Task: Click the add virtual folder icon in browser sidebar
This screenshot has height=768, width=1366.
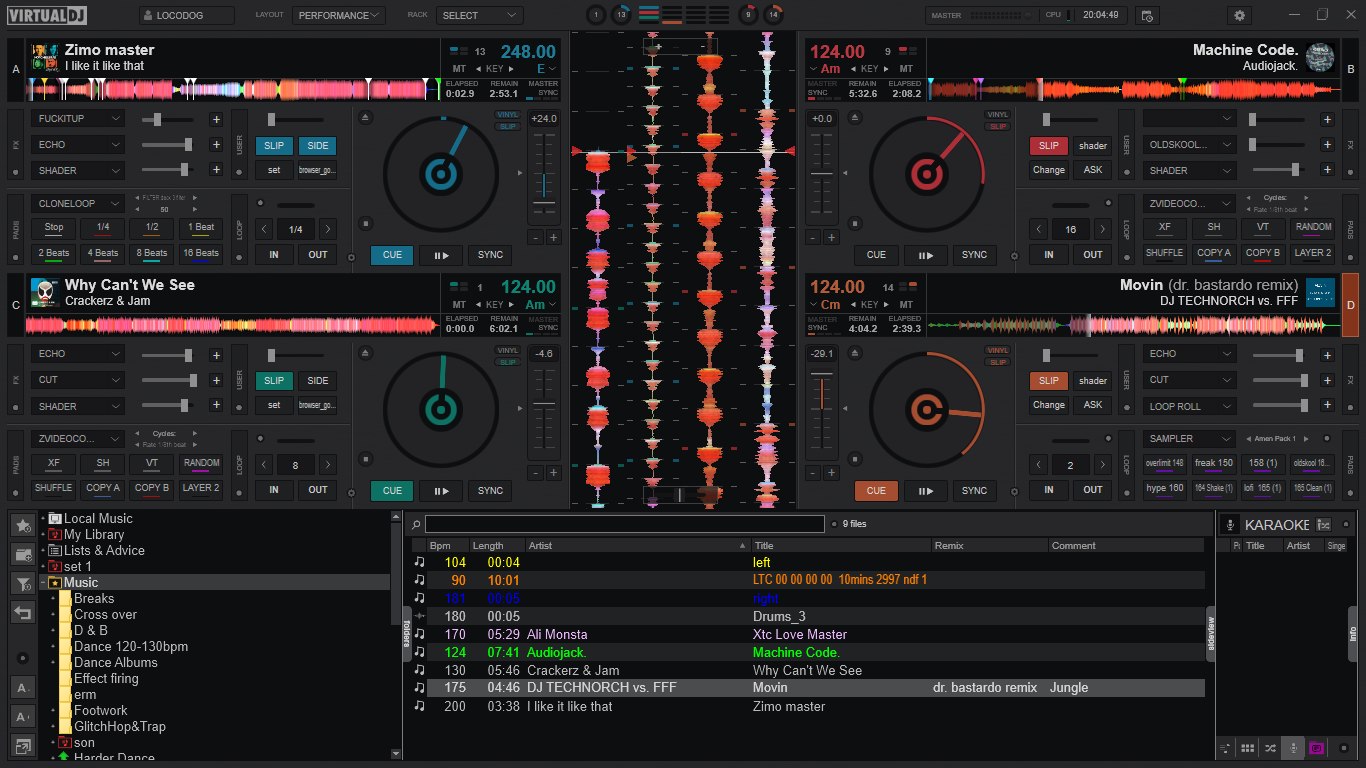Action: pos(23,554)
